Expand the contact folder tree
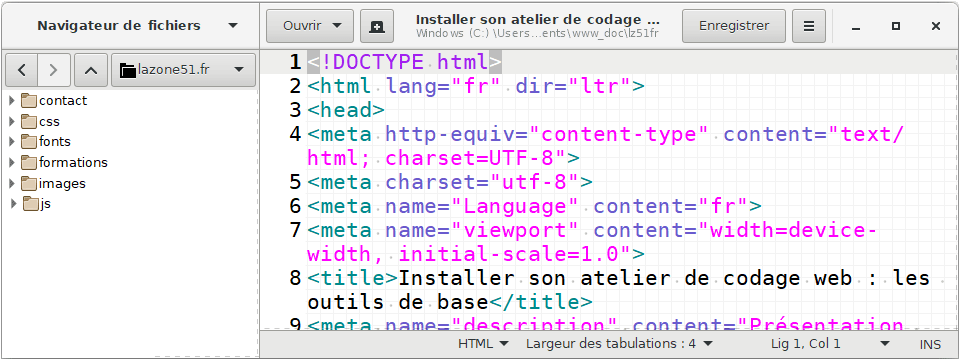 [x=12, y=100]
